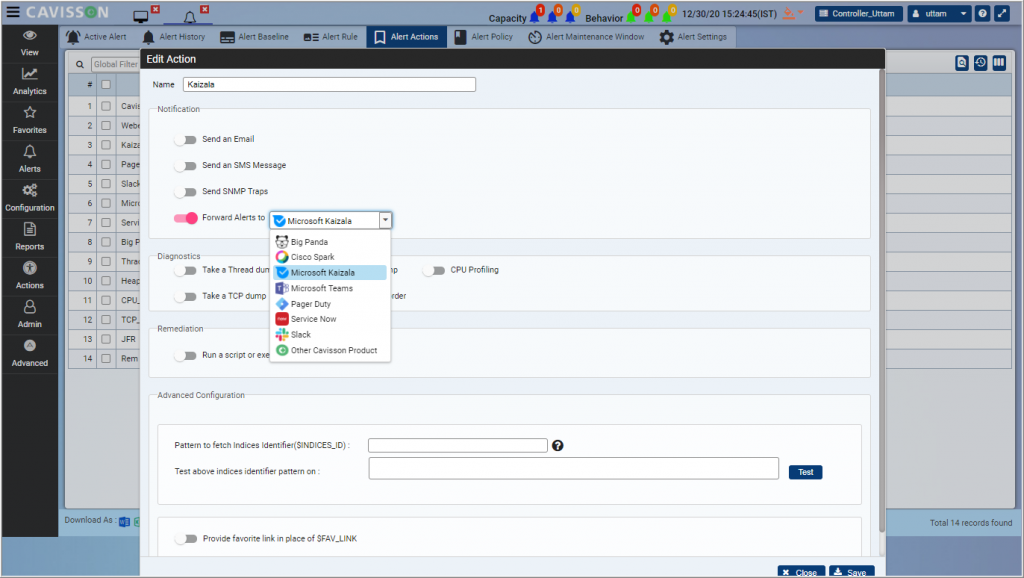This screenshot has width=1024, height=578.
Task: Open the uttam user dropdown
Action: tap(938, 14)
